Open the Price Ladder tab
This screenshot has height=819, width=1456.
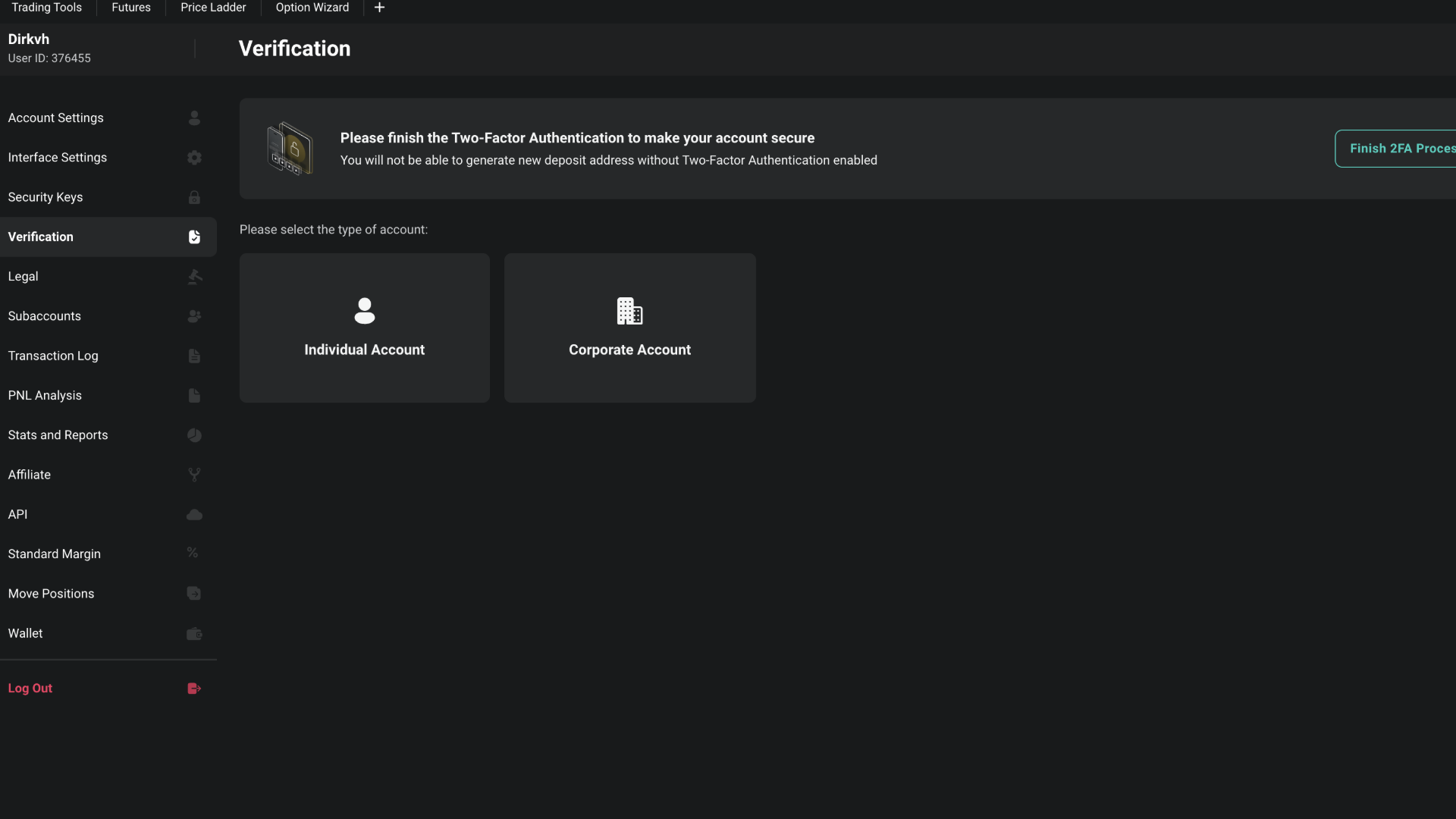point(213,8)
